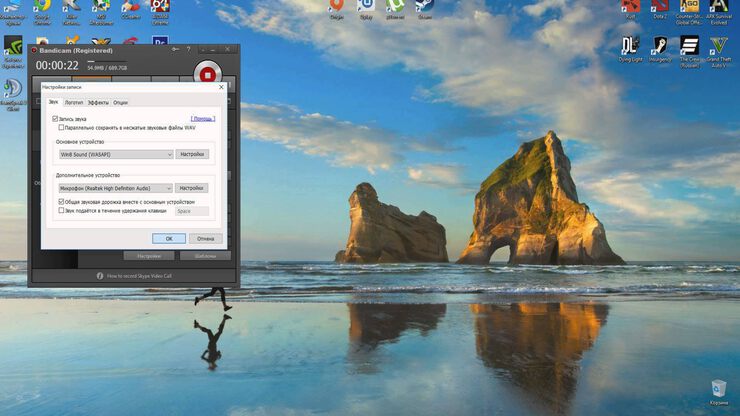Click the 00:00:22 recording timer
Viewport: 740px width, 416px height.
57,65
